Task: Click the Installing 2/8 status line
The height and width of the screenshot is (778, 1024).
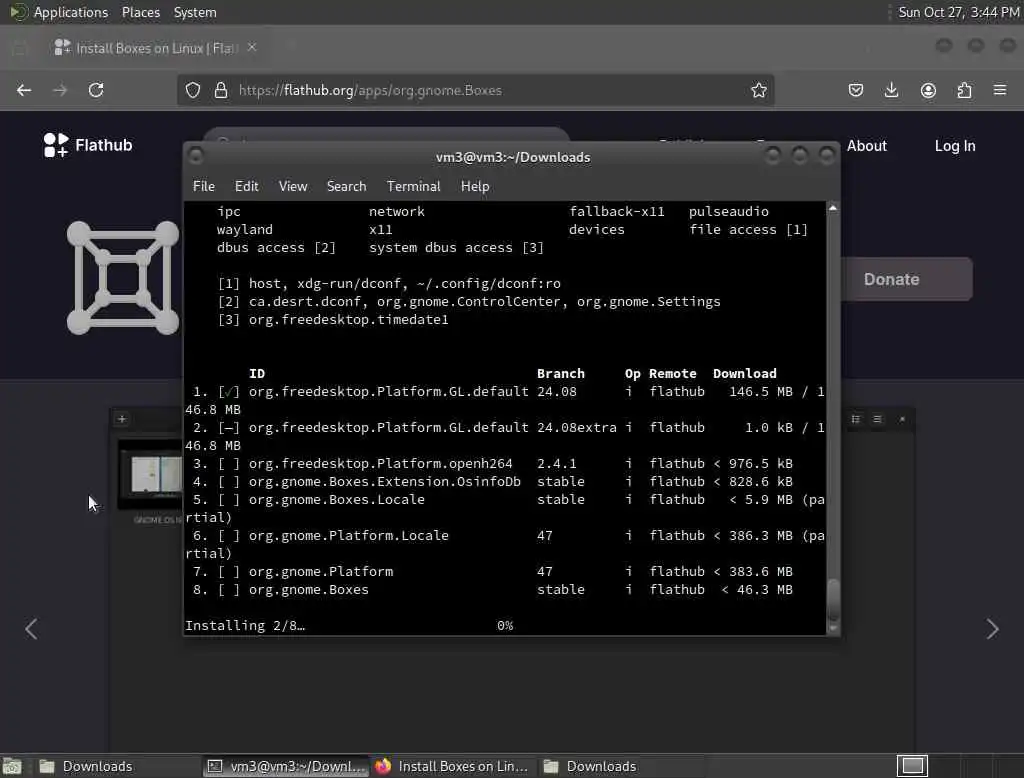Action: click(x=245, y=625)
